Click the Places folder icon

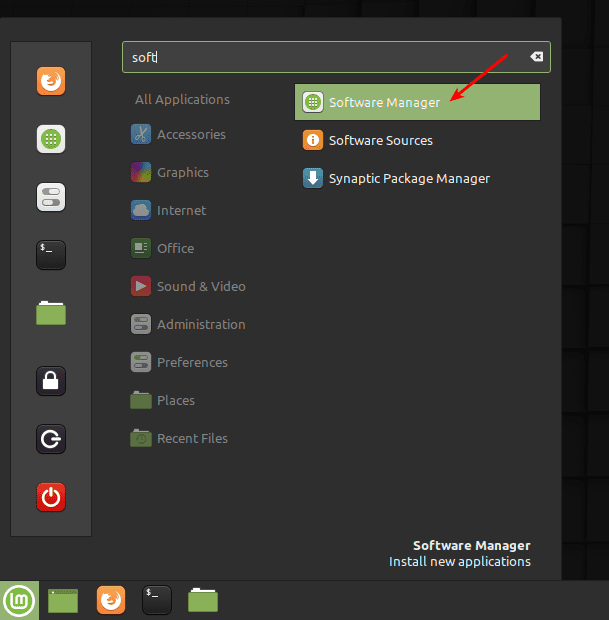point(141,400)
